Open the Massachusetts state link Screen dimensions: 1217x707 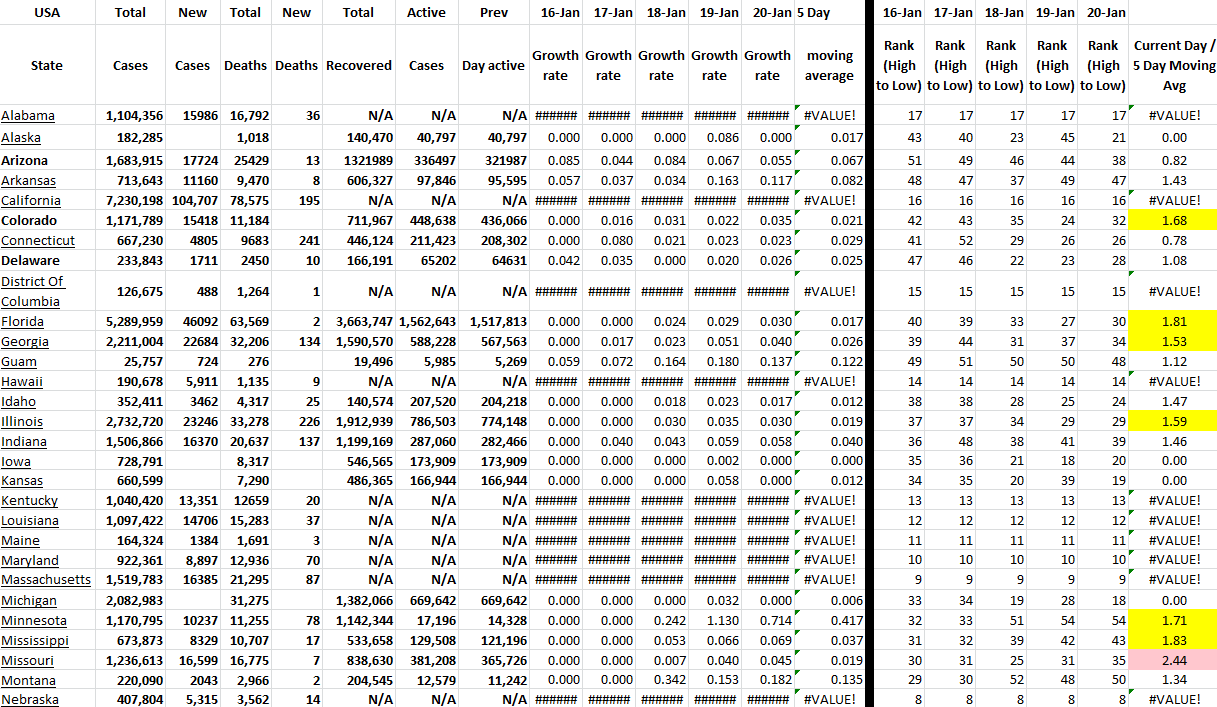tap(46, 580)
